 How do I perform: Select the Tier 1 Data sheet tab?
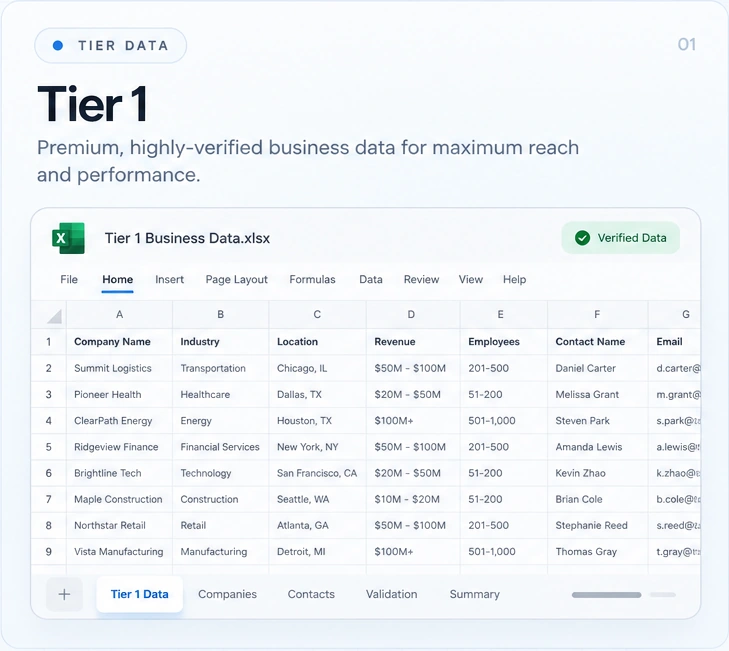139,594
